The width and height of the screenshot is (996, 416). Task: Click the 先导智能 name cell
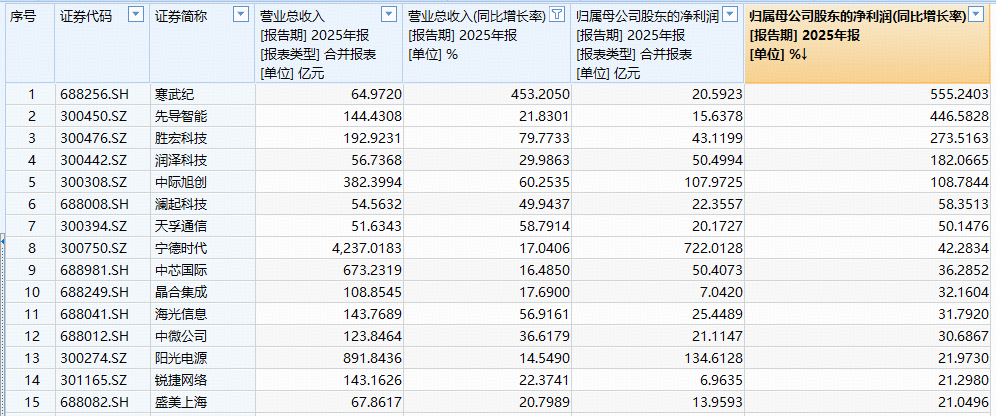coord(182,117)
